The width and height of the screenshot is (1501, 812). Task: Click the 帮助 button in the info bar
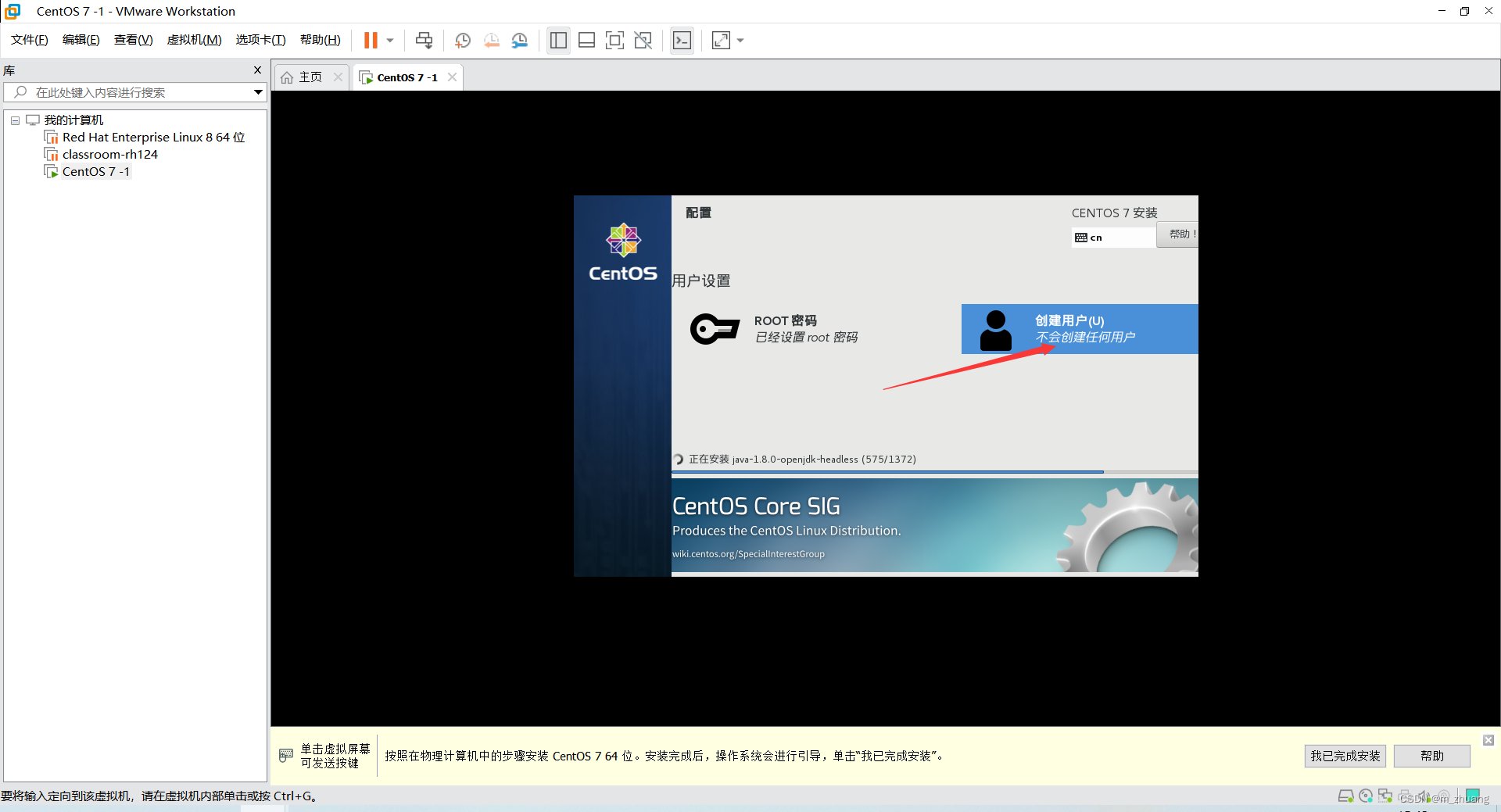1433,756
